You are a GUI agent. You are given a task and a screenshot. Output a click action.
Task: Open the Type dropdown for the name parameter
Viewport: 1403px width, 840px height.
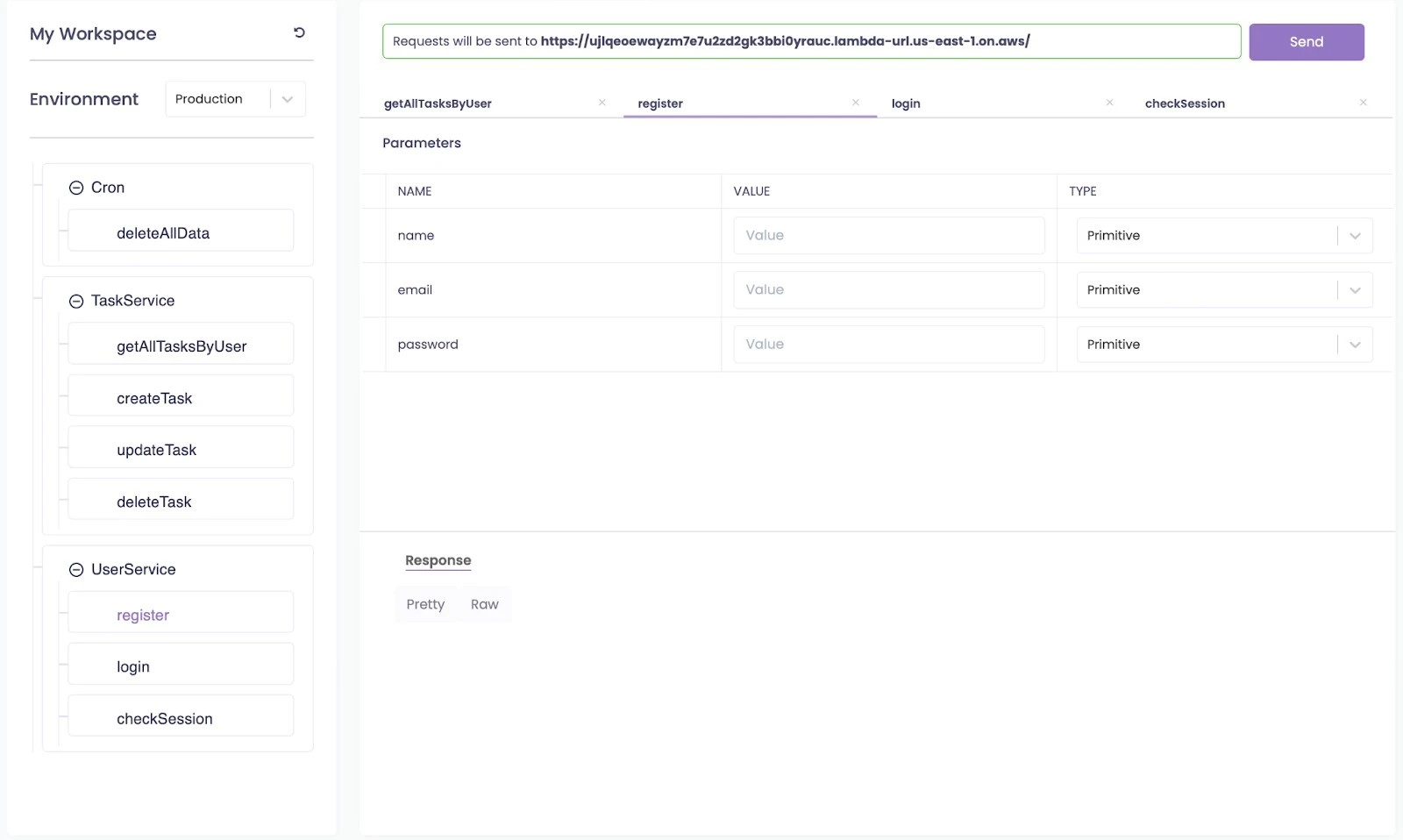[x=1224, y=235]
